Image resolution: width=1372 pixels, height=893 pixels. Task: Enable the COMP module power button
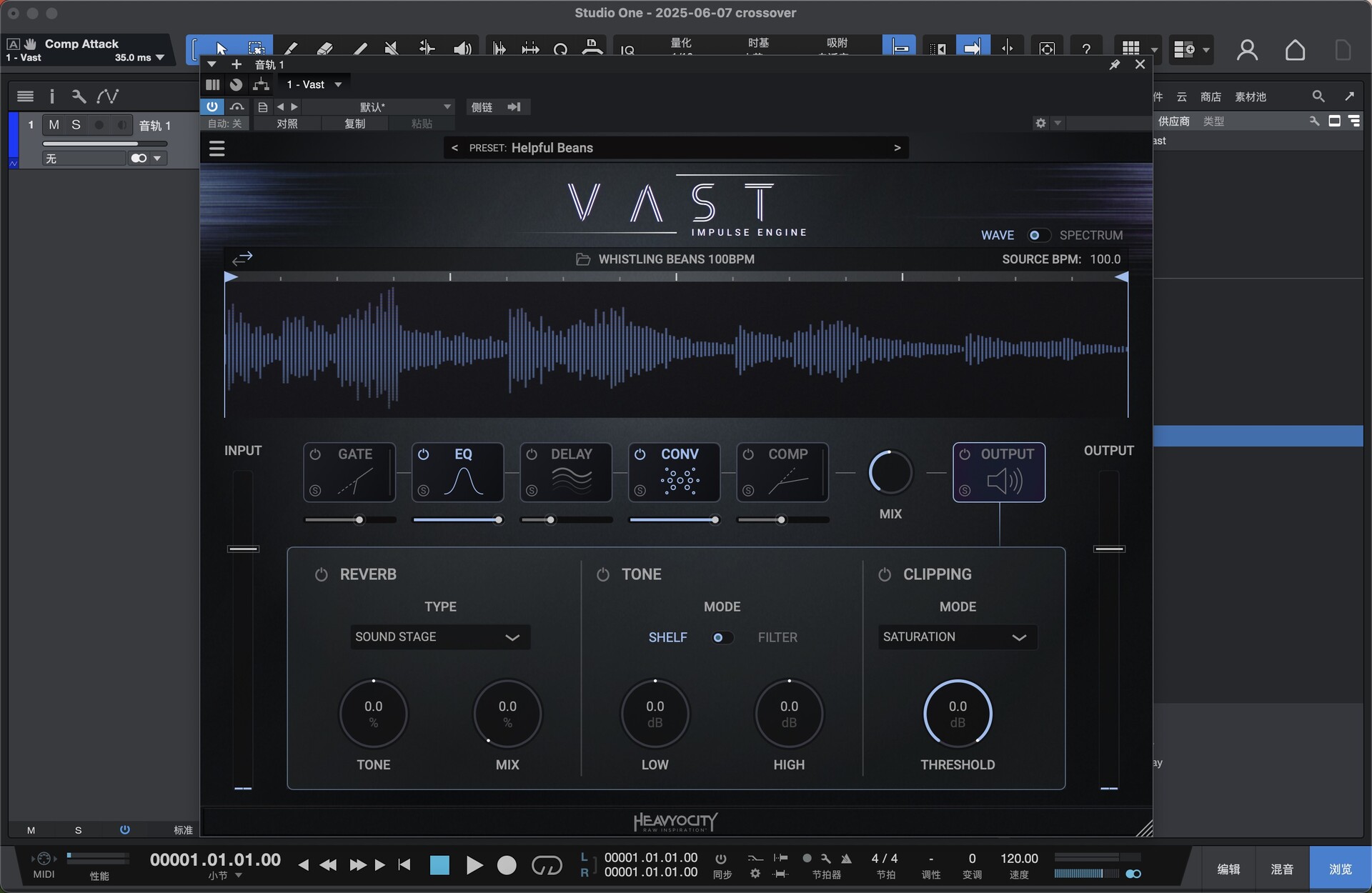click(x=748, y=454)
